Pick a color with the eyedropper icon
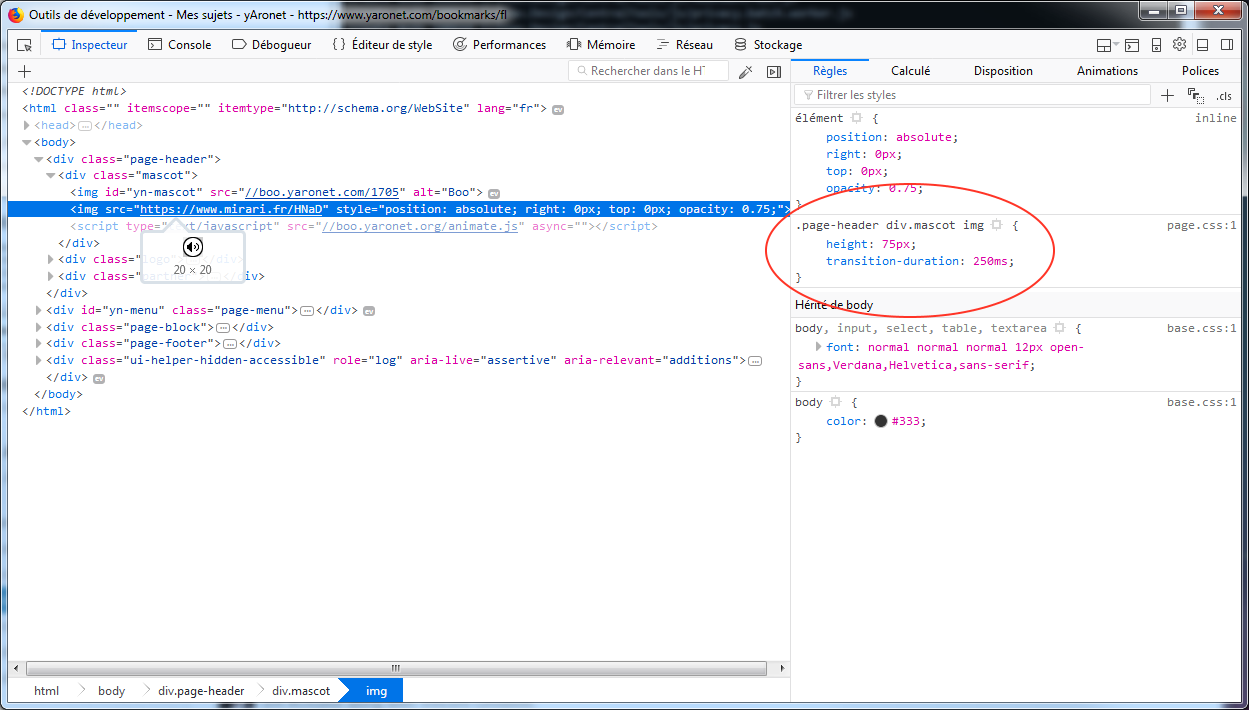This screenshot has height=710, width=1249. (745, 72)
